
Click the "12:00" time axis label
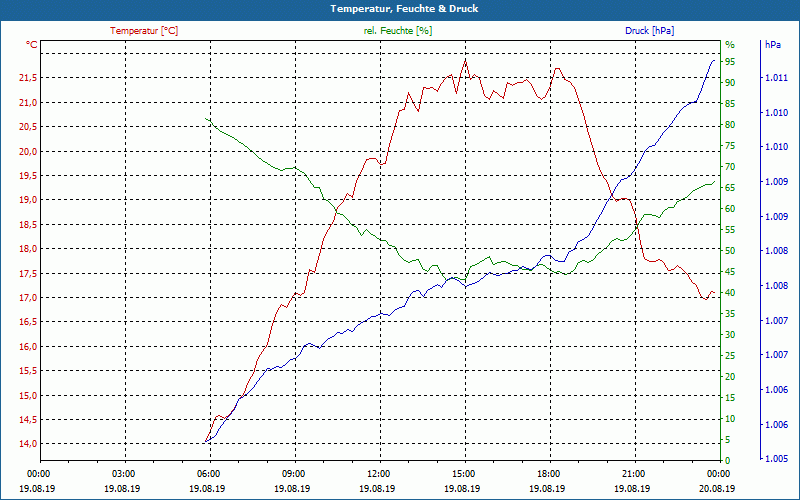click(x=379, y=474)
